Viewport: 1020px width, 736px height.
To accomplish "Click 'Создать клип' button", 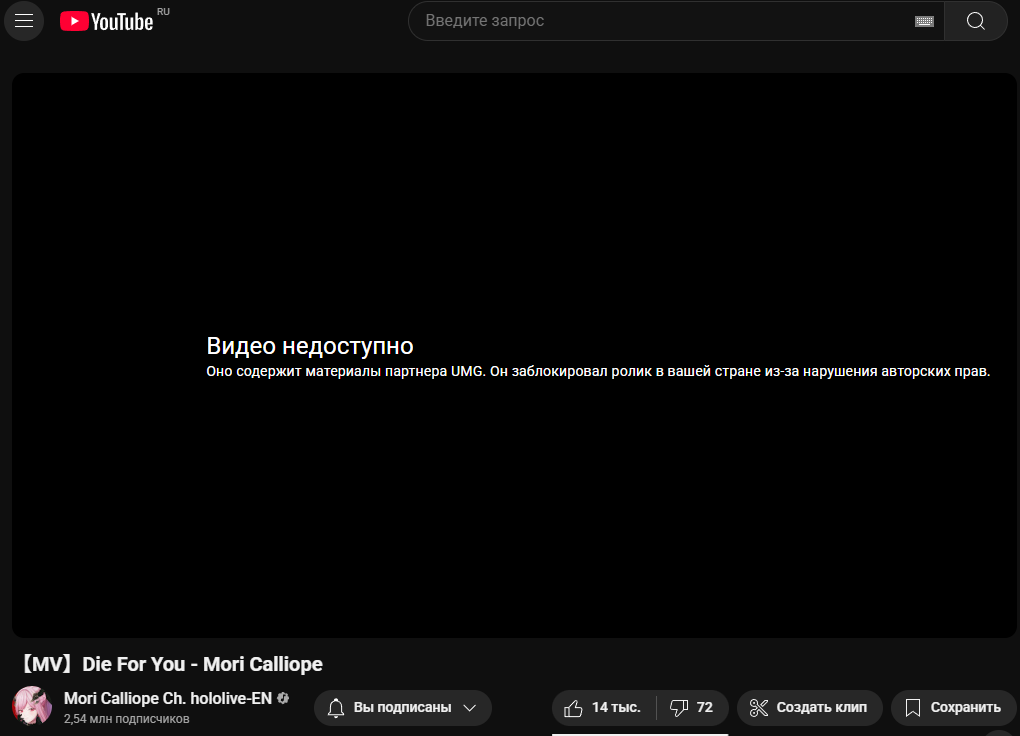I will click(809, 707).
